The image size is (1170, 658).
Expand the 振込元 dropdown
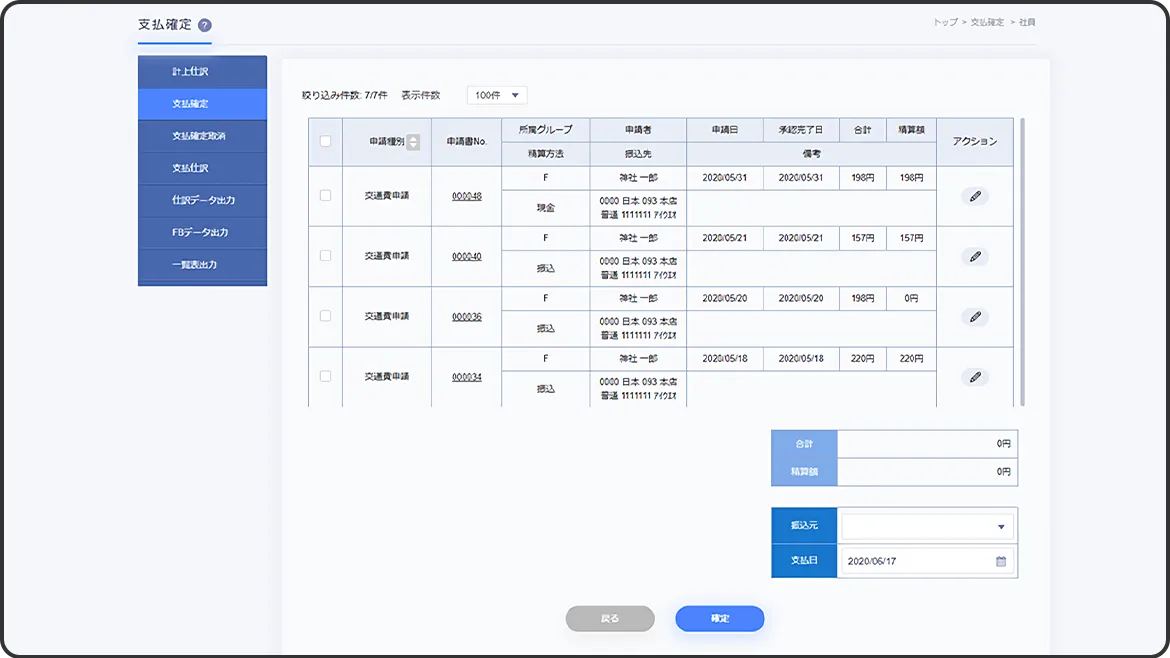point(927,527)
